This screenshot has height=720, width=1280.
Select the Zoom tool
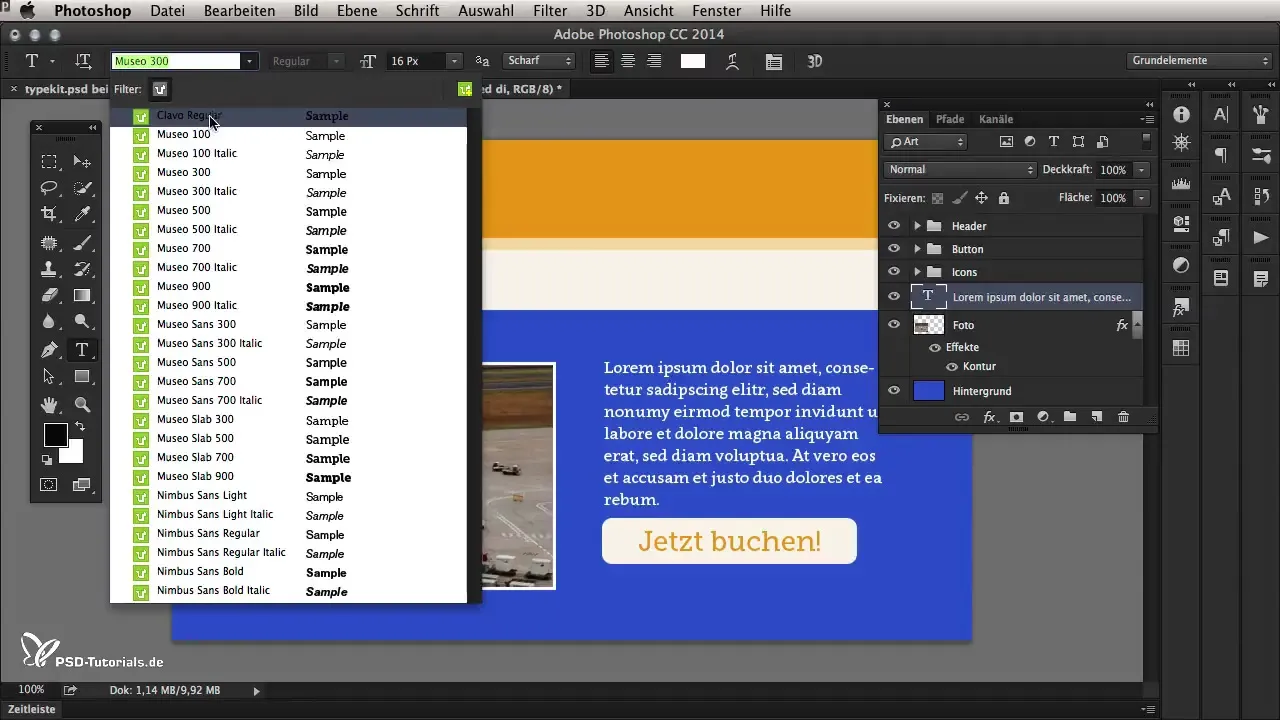point(83,405)
